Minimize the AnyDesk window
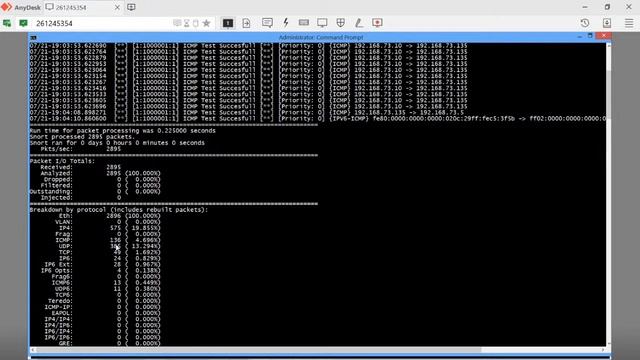The image size is (640, 360). (x=585, y=7)
